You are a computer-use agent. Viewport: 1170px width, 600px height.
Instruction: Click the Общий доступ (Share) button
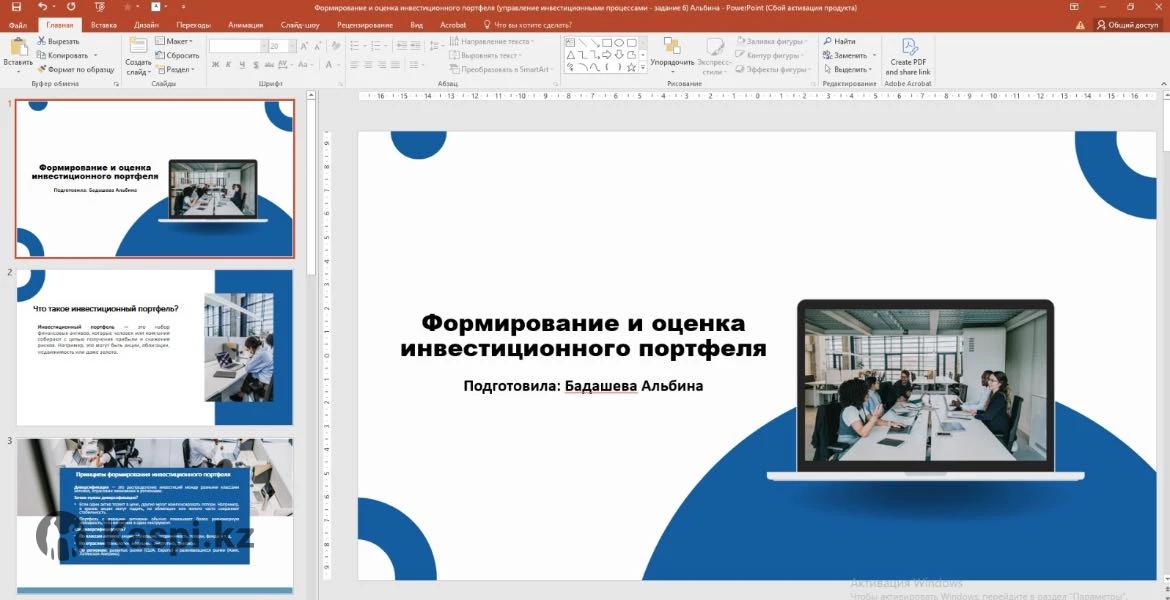coord(1127,24)
